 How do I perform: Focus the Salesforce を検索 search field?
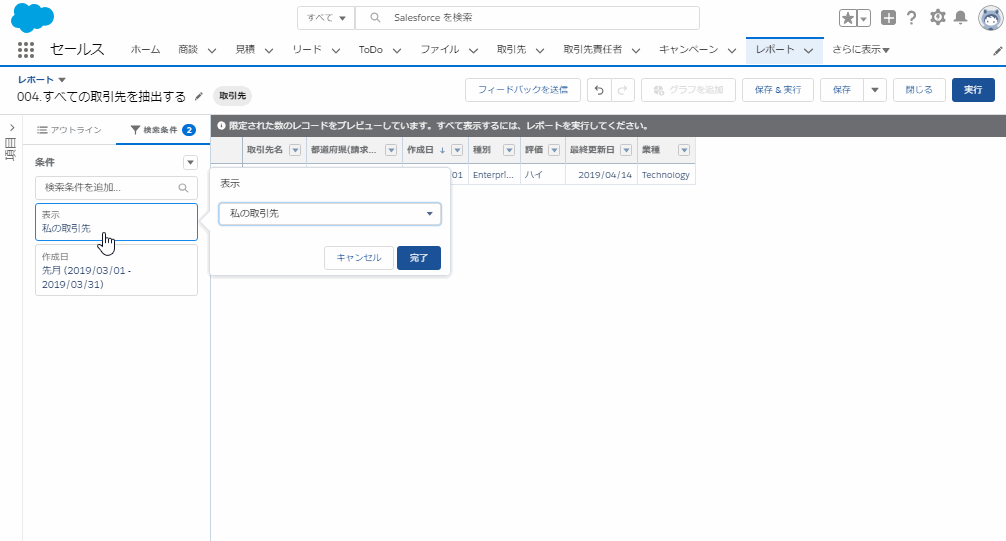click(x=527, y=18)
